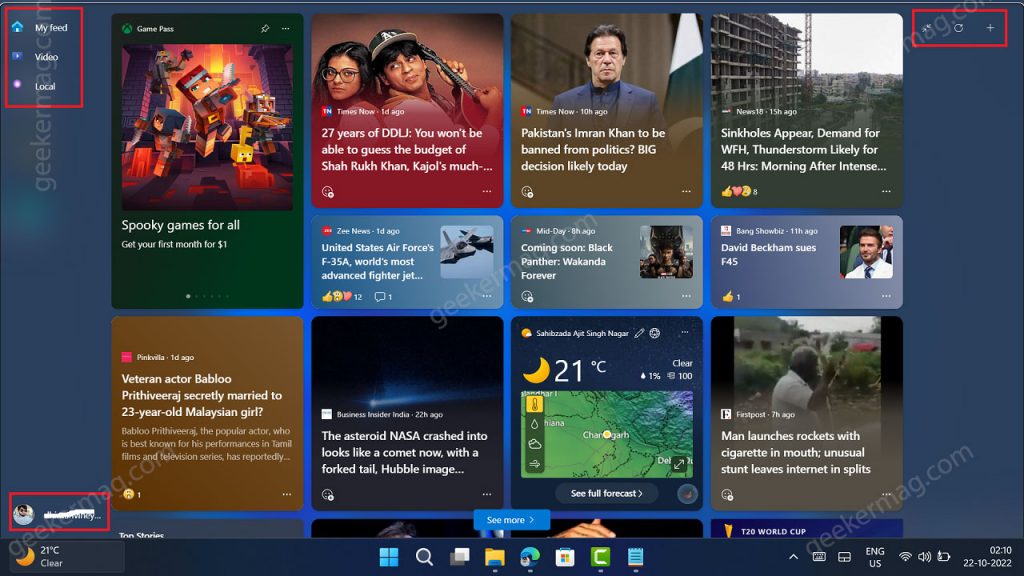Open Notepad from the taskbar
The height and width of the screenshot is (576, 1024).
pyautogui.click(x=635, y=557)
